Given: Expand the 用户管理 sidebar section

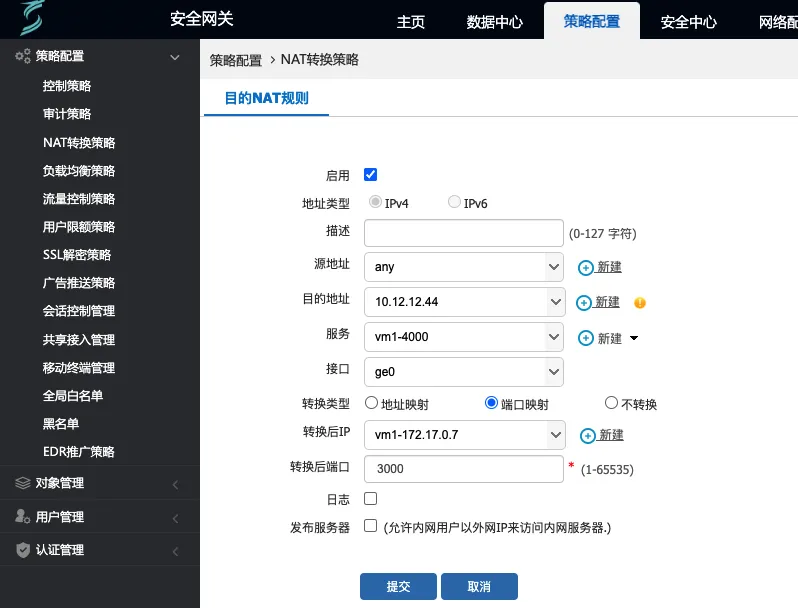Looking at the screenshot, I should [175, 518].
